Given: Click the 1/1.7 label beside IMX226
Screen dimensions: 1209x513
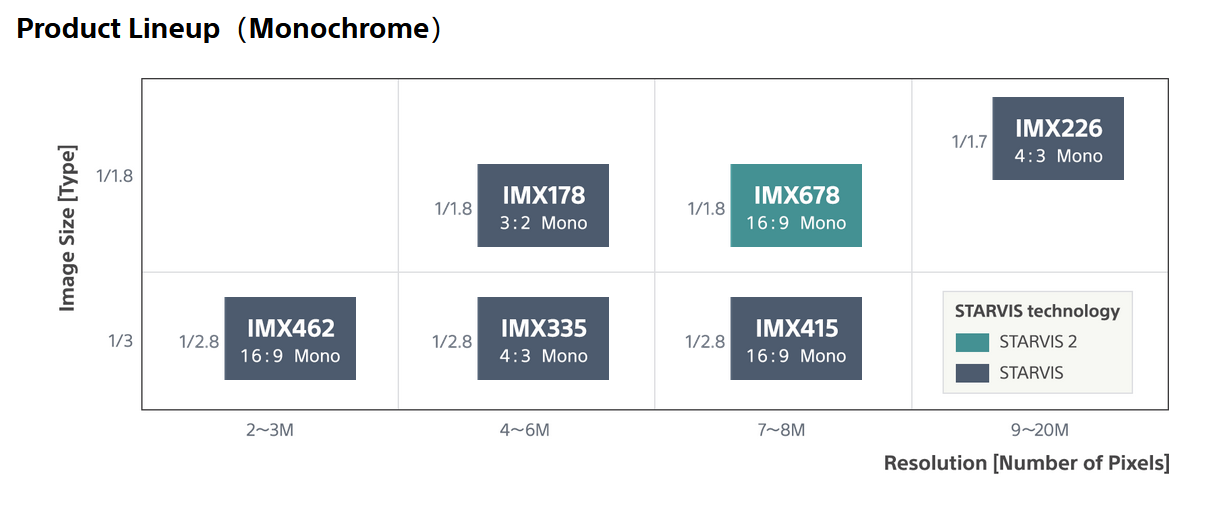Looking at the screenshot, I should point(969,142).
